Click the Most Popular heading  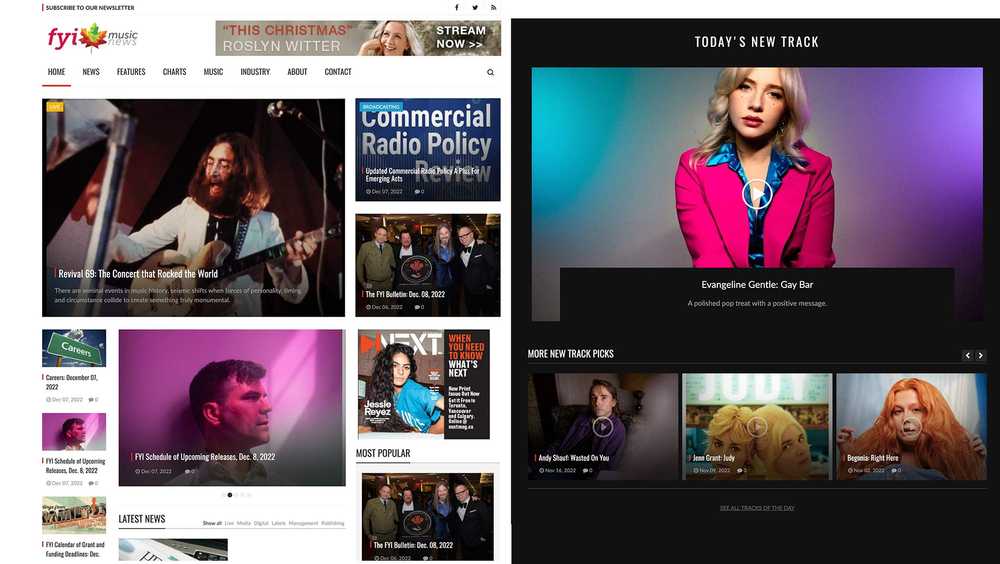click(383, 453)
